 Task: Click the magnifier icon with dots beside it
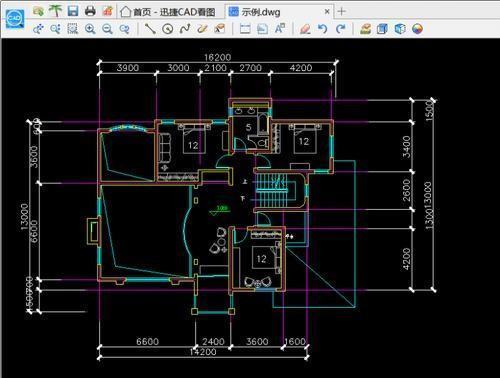point(55,29)
